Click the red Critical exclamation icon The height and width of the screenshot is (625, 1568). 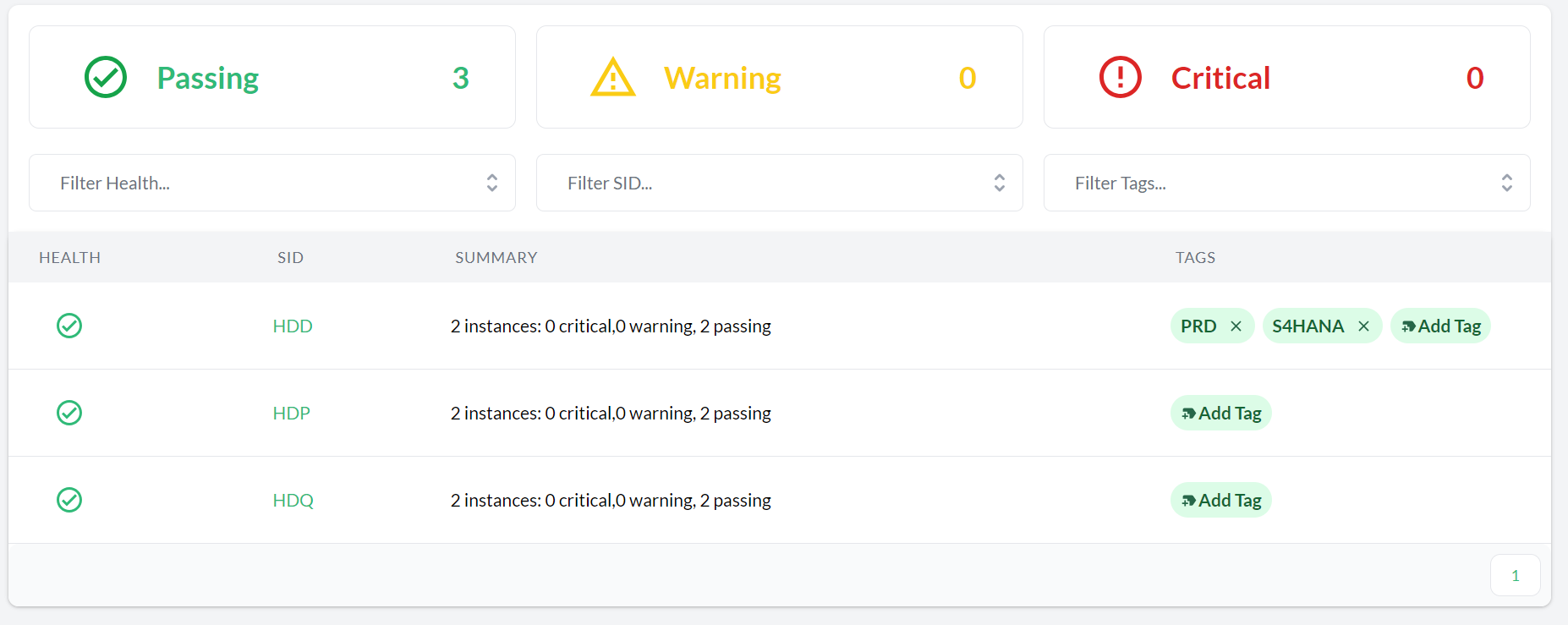1120,78
